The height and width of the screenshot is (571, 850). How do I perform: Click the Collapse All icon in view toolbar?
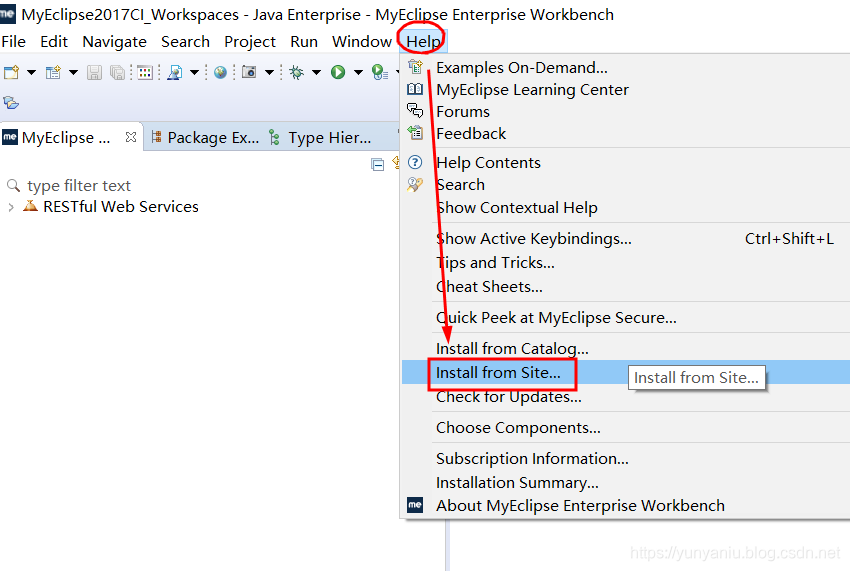click(x=377, y=164)
